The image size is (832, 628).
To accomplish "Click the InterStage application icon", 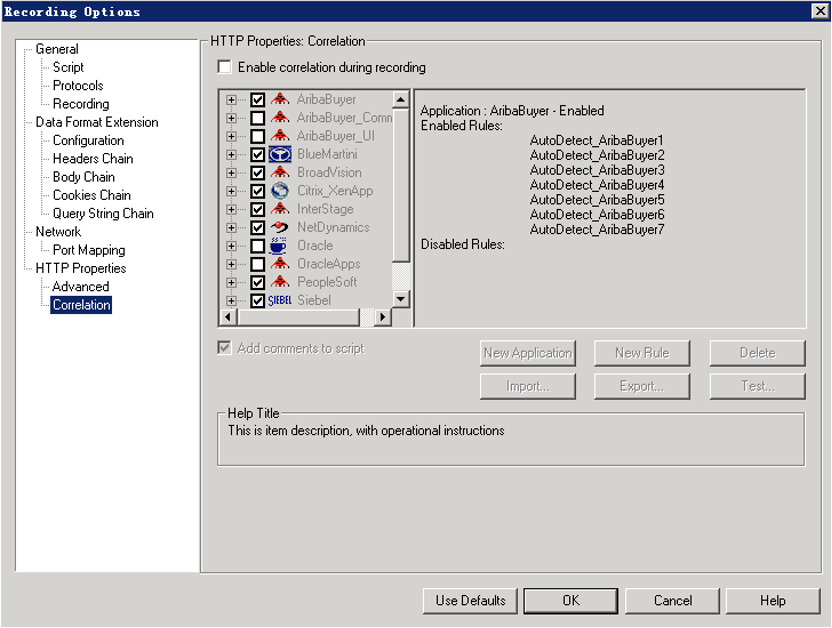I will coord(280,209).
